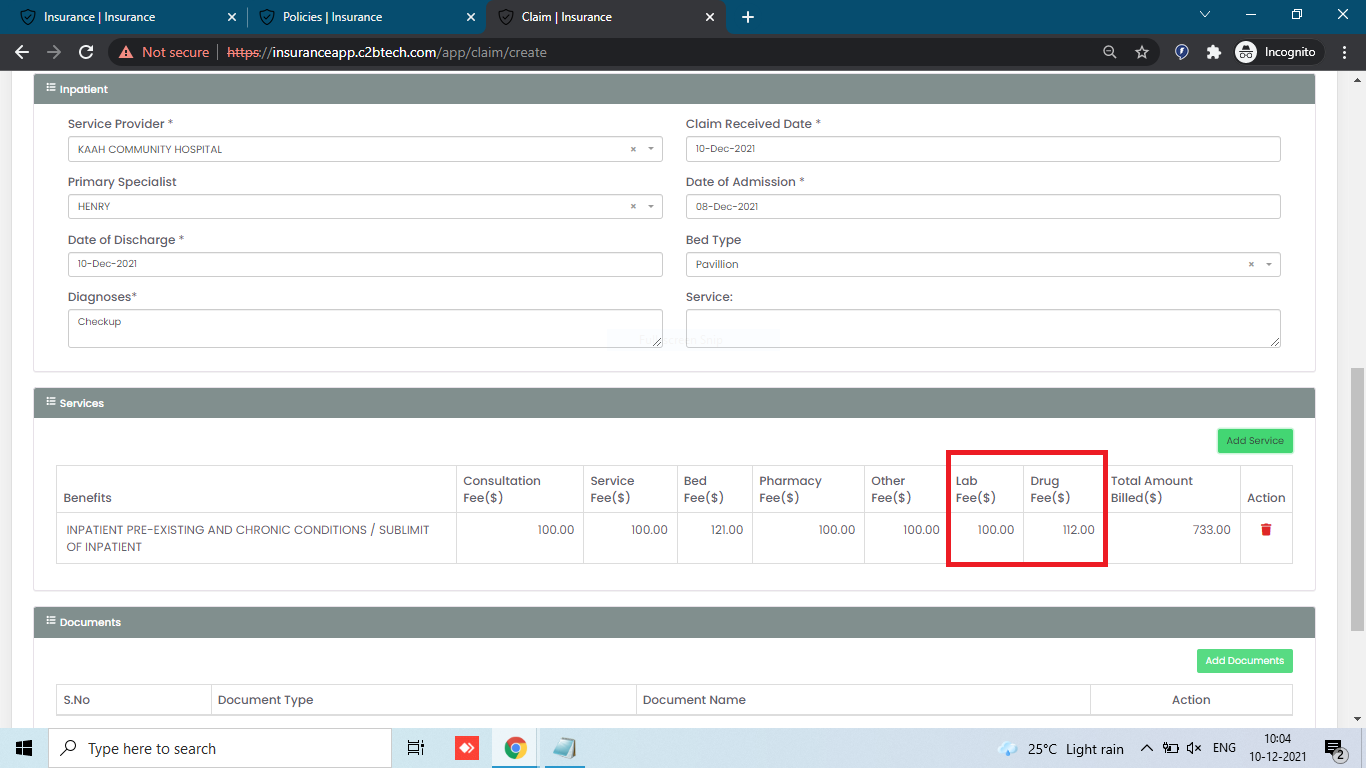Click the network tray icon
This screenshot has width=1366, height=768.
click(1169, 748)
